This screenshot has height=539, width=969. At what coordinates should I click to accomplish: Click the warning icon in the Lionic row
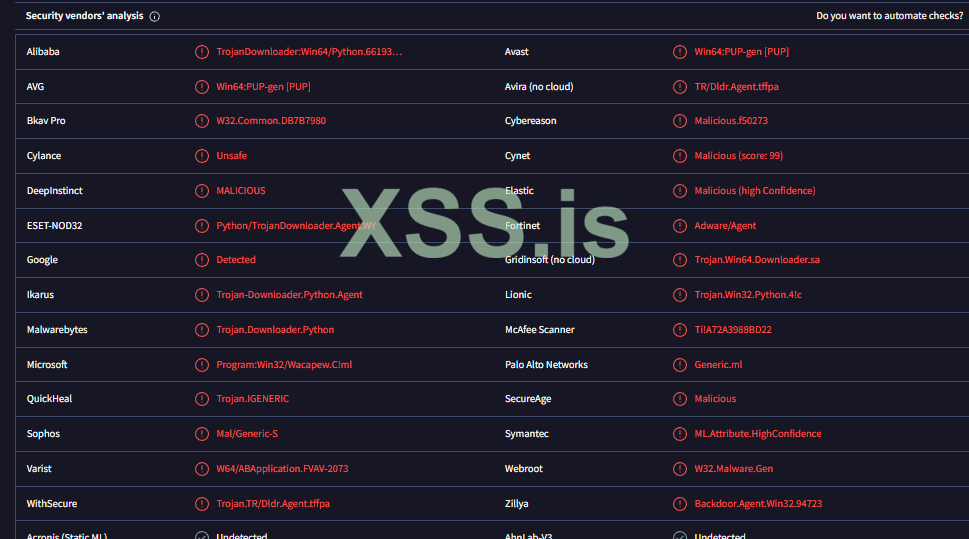tap(680, 295)
